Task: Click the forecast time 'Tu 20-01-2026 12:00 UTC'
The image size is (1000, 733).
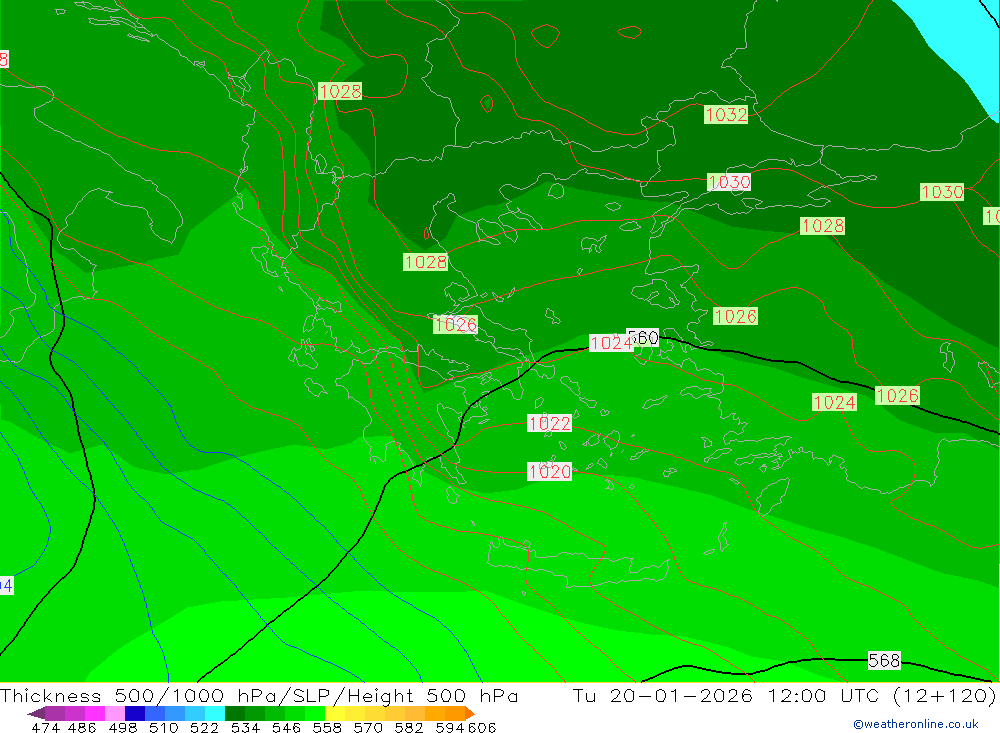Action: coord(726,695)
